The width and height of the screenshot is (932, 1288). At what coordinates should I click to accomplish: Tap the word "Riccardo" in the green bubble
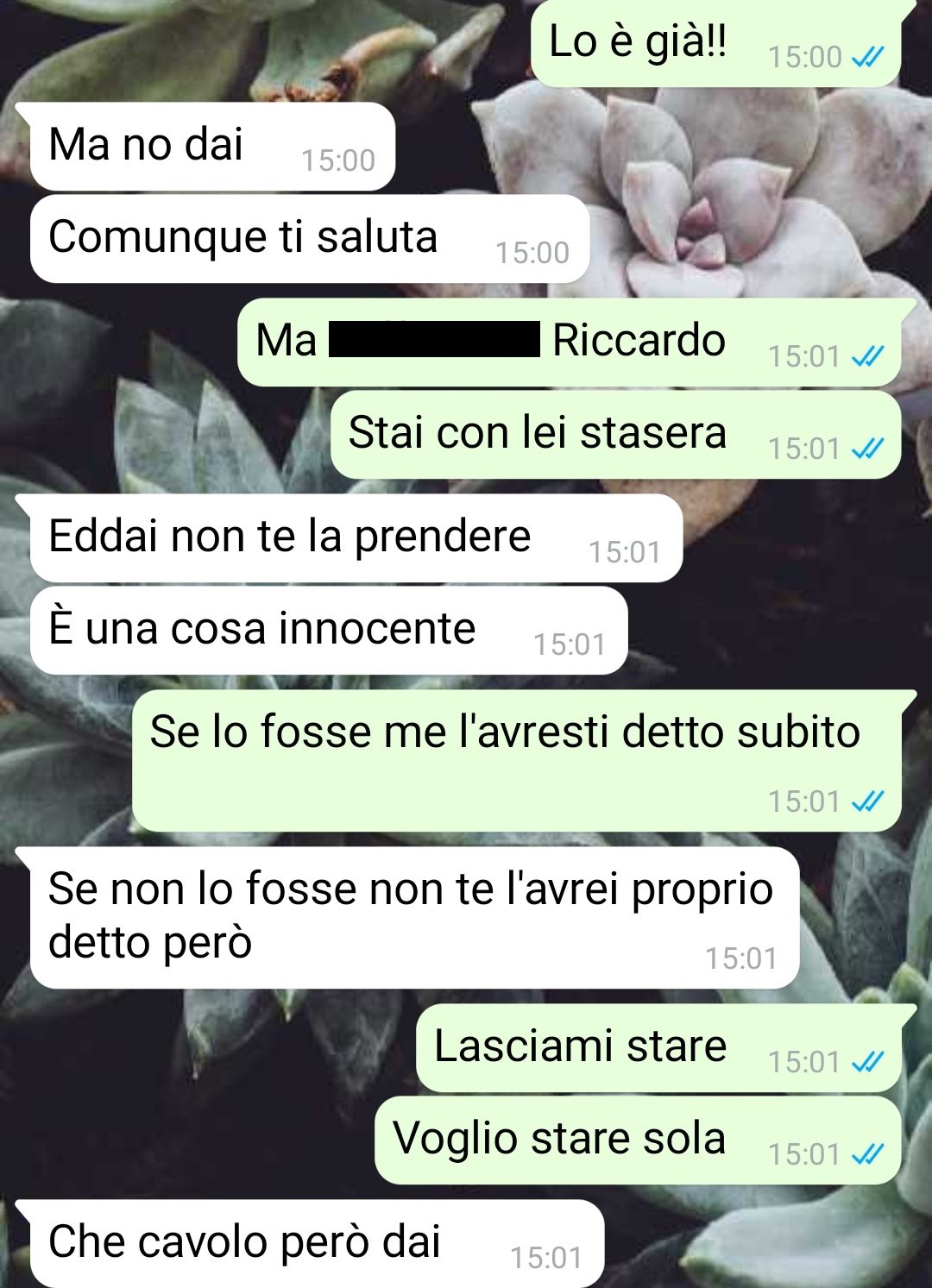(639, 340)
